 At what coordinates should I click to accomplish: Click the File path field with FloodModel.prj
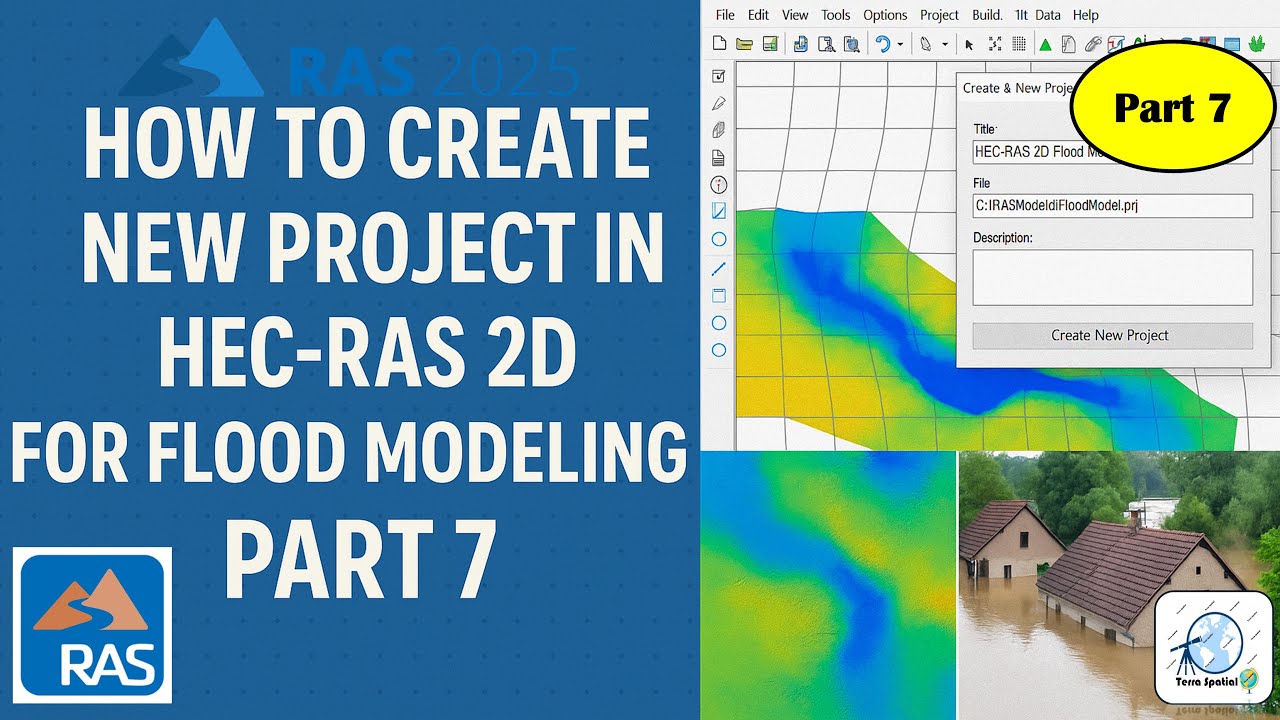tap(1112, 206)
